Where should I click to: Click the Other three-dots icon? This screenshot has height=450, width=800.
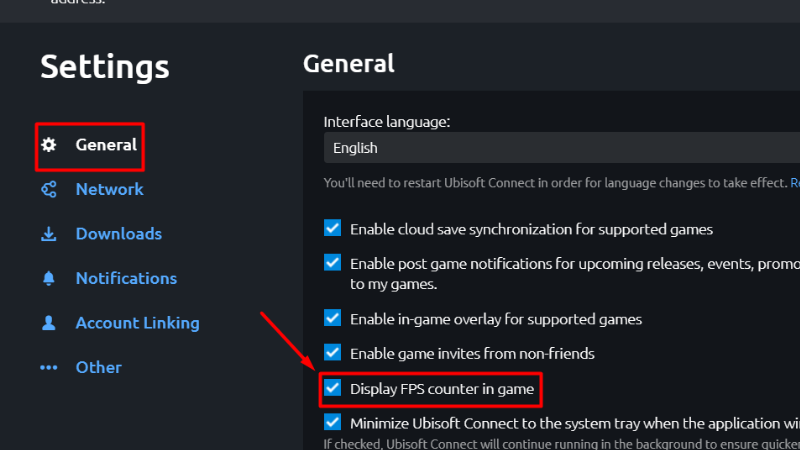[48, 367]
